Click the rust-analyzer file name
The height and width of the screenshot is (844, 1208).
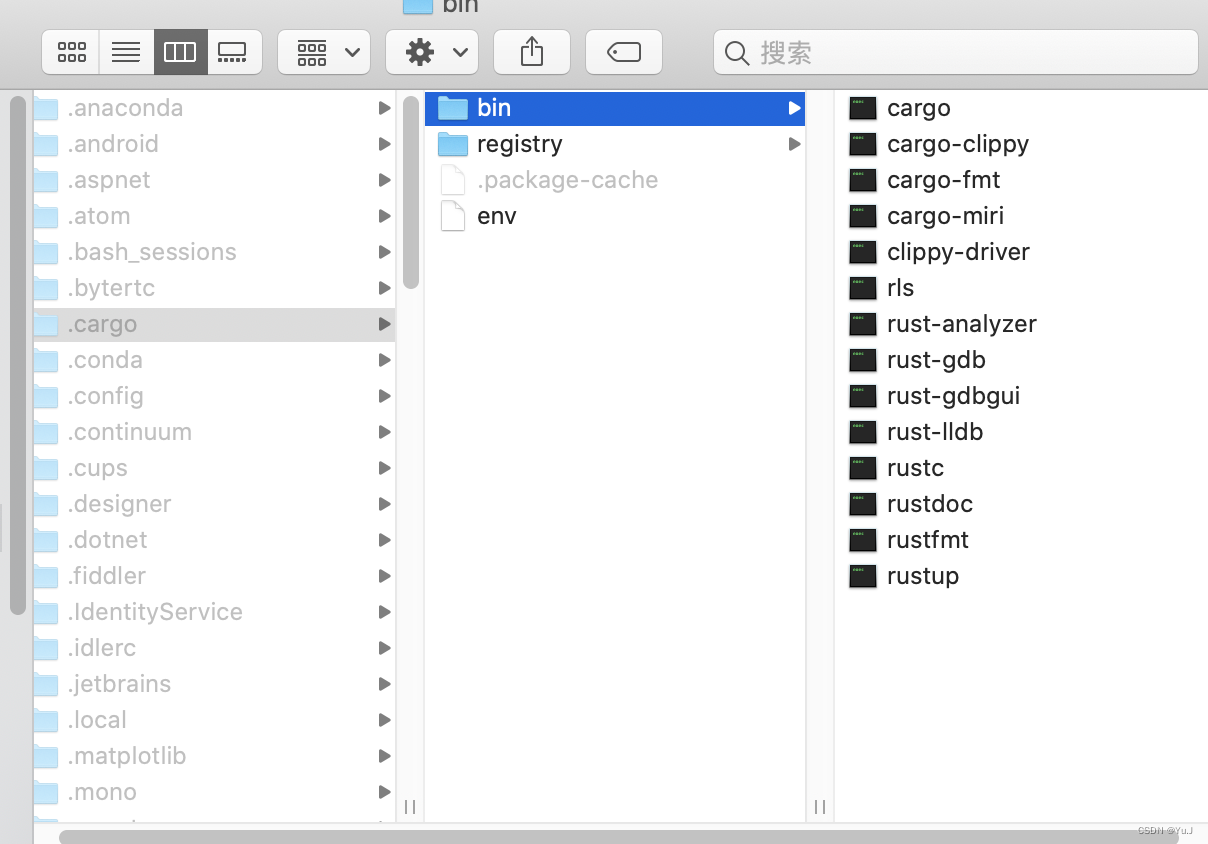click(x=962, y=324)
